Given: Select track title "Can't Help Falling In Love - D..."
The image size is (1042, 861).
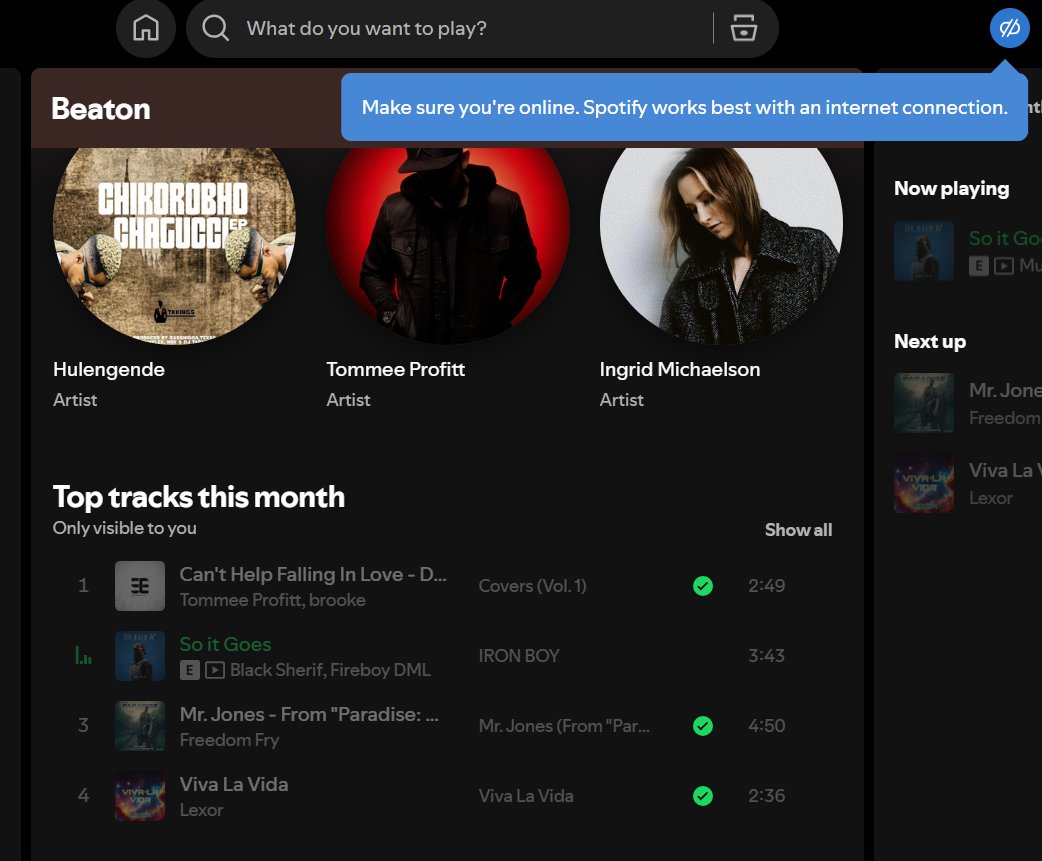Looking at the screenshot, I should [x=313, y=575].
